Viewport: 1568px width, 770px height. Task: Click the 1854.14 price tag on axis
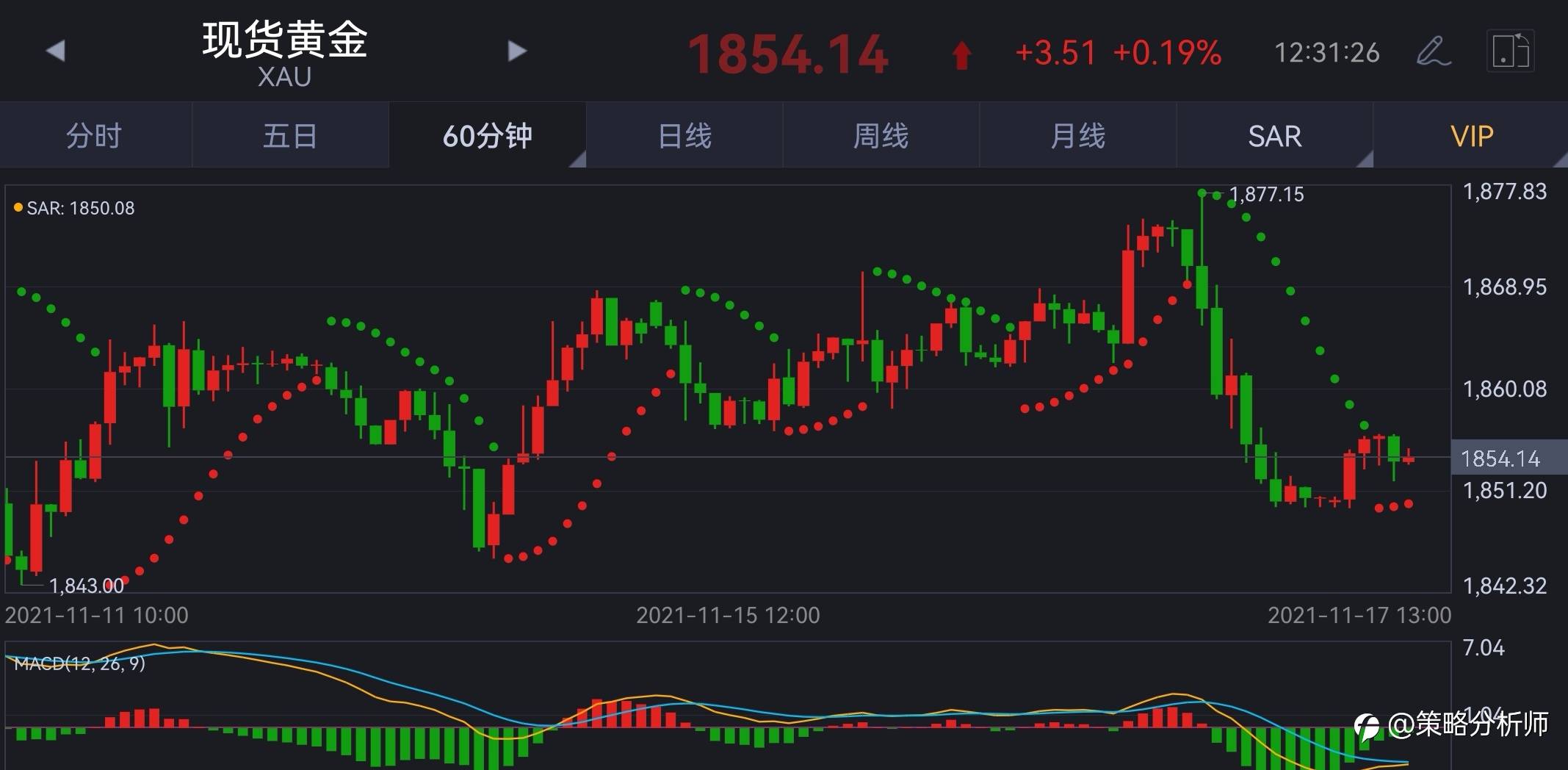coord(1509,458)
